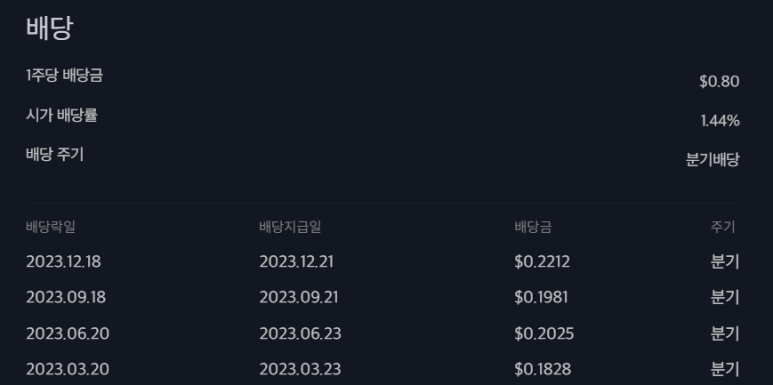Click the 배당락일 column header
Viewport: 773px width, 385px height.
[x=50, y=227]
